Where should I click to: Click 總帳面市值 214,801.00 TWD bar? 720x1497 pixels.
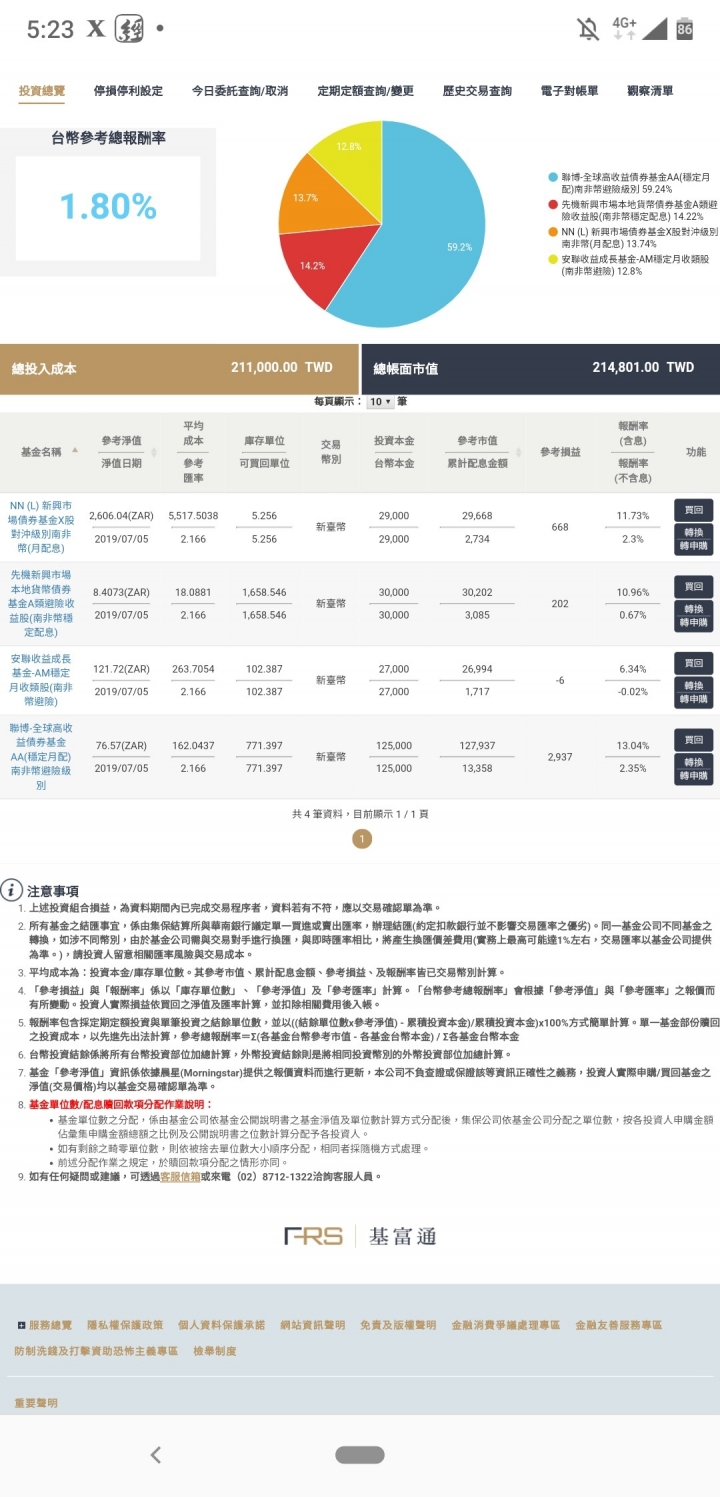541,368
